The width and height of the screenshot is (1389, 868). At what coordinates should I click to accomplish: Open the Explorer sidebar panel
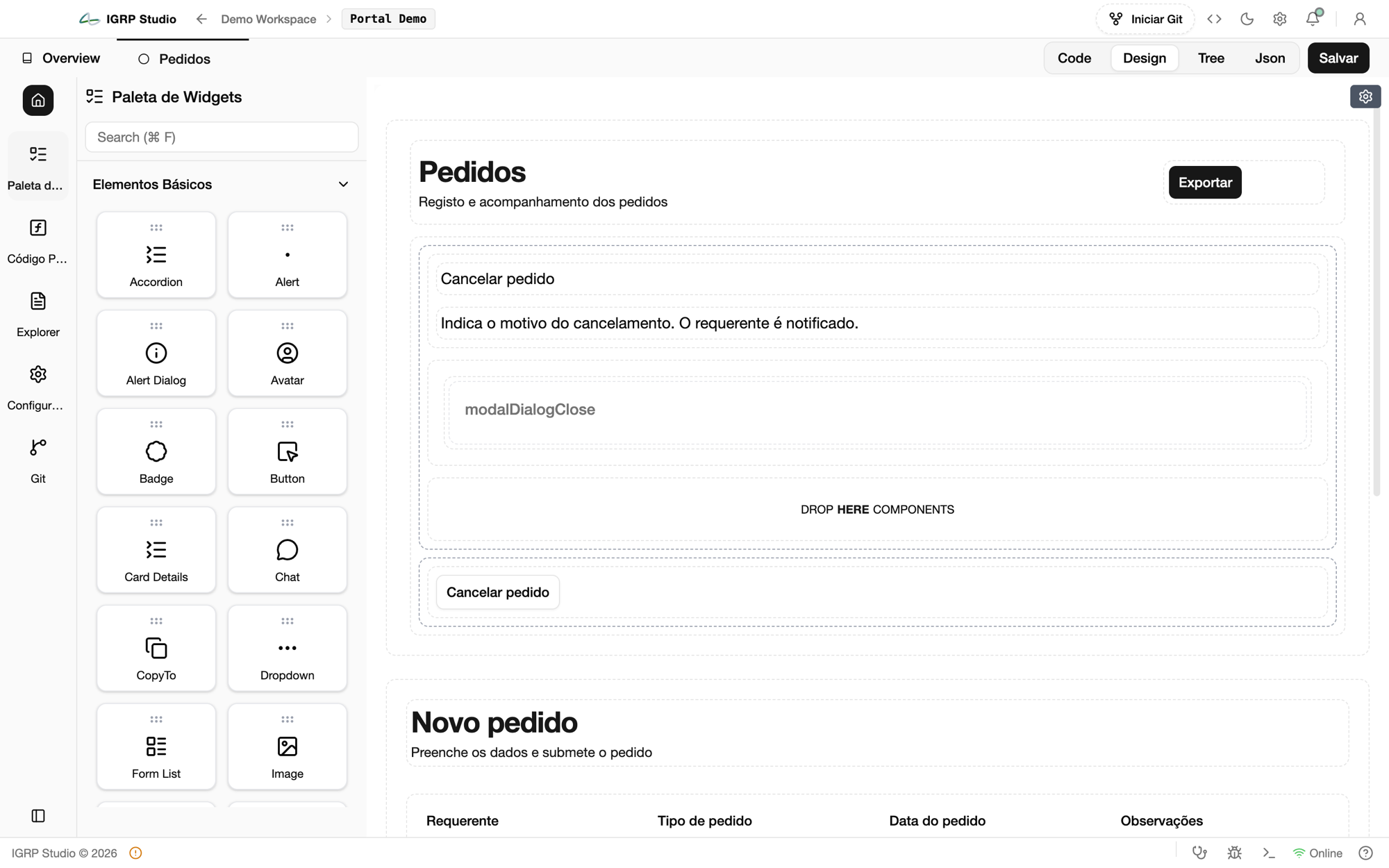(x=38, y=315)
